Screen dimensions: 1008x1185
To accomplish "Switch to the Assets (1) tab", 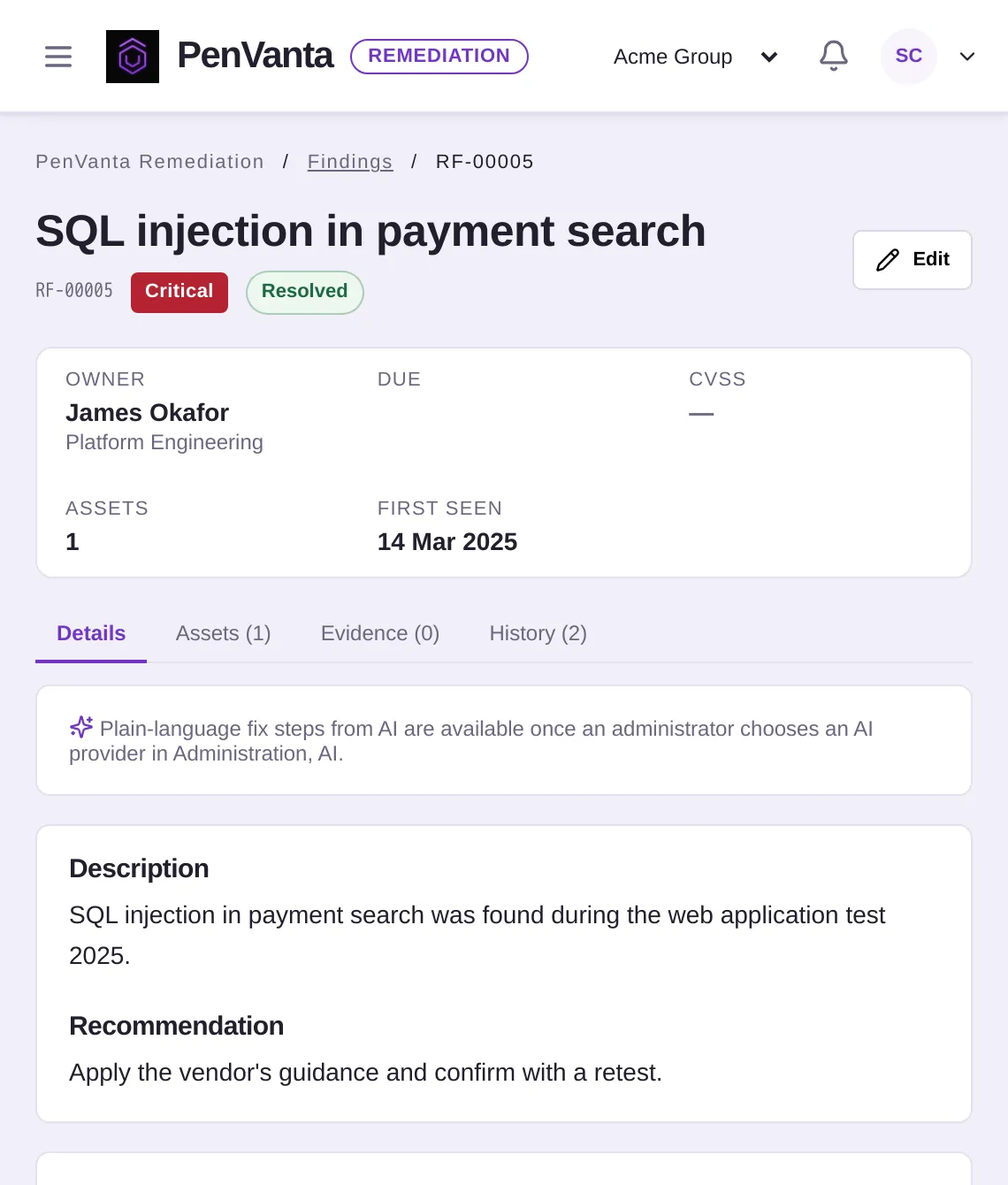I will [223, 633].
